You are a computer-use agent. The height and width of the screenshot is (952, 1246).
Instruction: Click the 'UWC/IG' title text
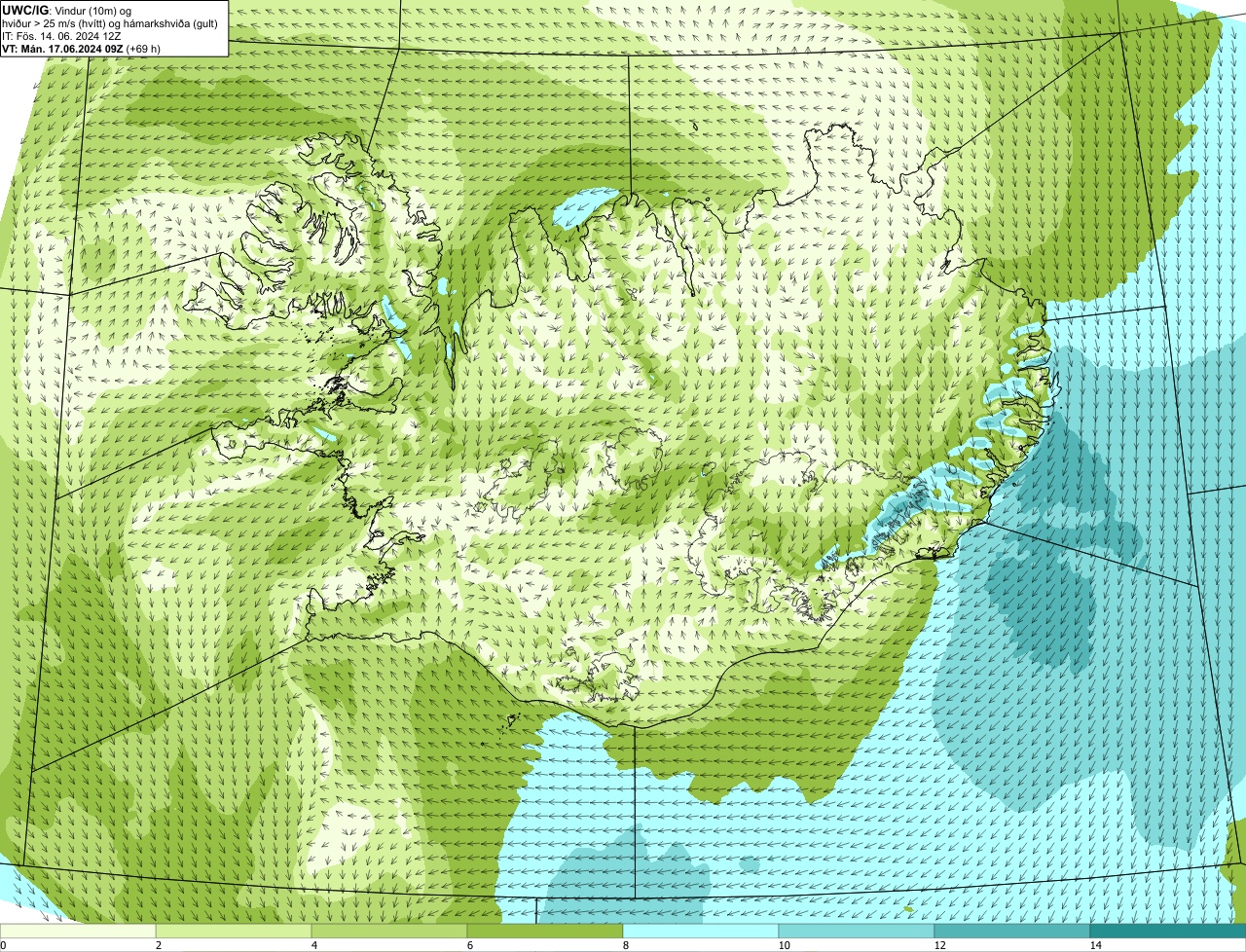click(25, 10)
